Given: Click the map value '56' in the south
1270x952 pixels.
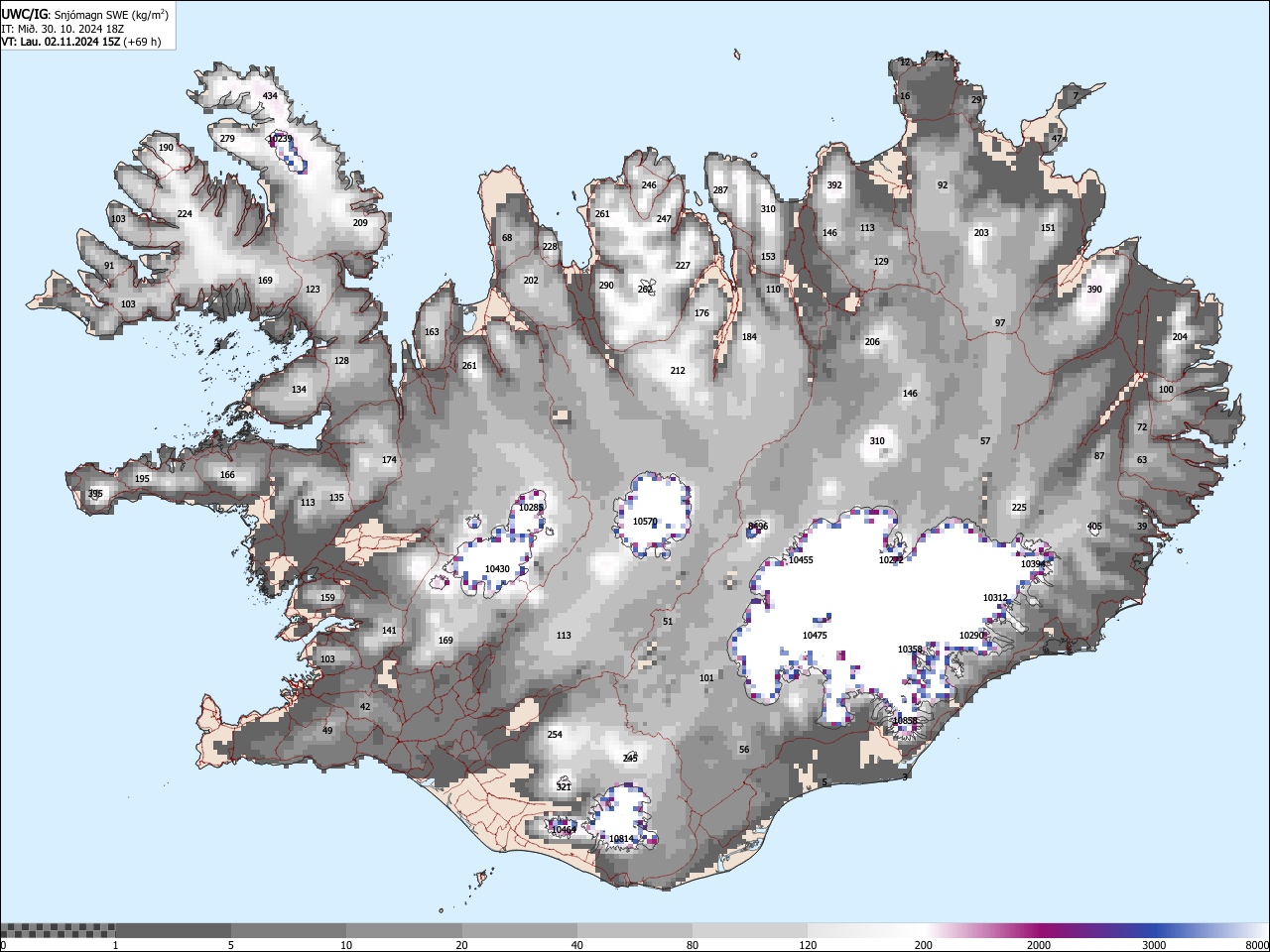Looking at the screenshot, I should click(744, 750).
